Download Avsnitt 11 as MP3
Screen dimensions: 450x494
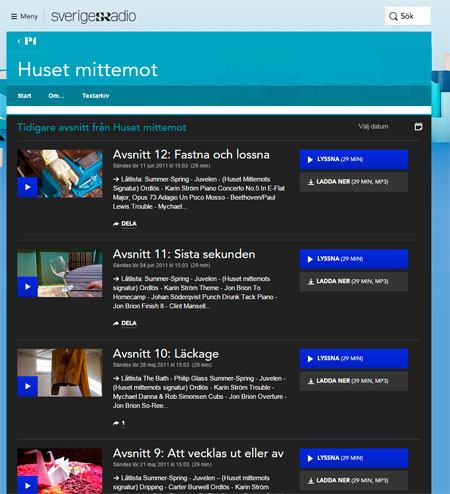click(354, 282)
